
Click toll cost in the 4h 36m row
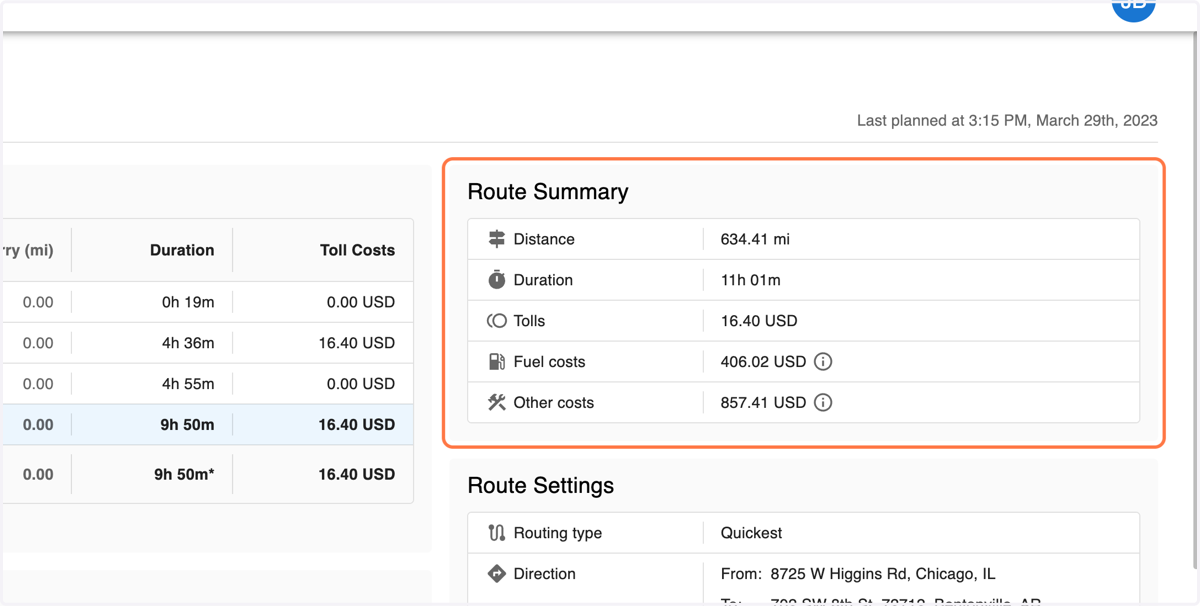pyautogui.click(x=357, y=343)
